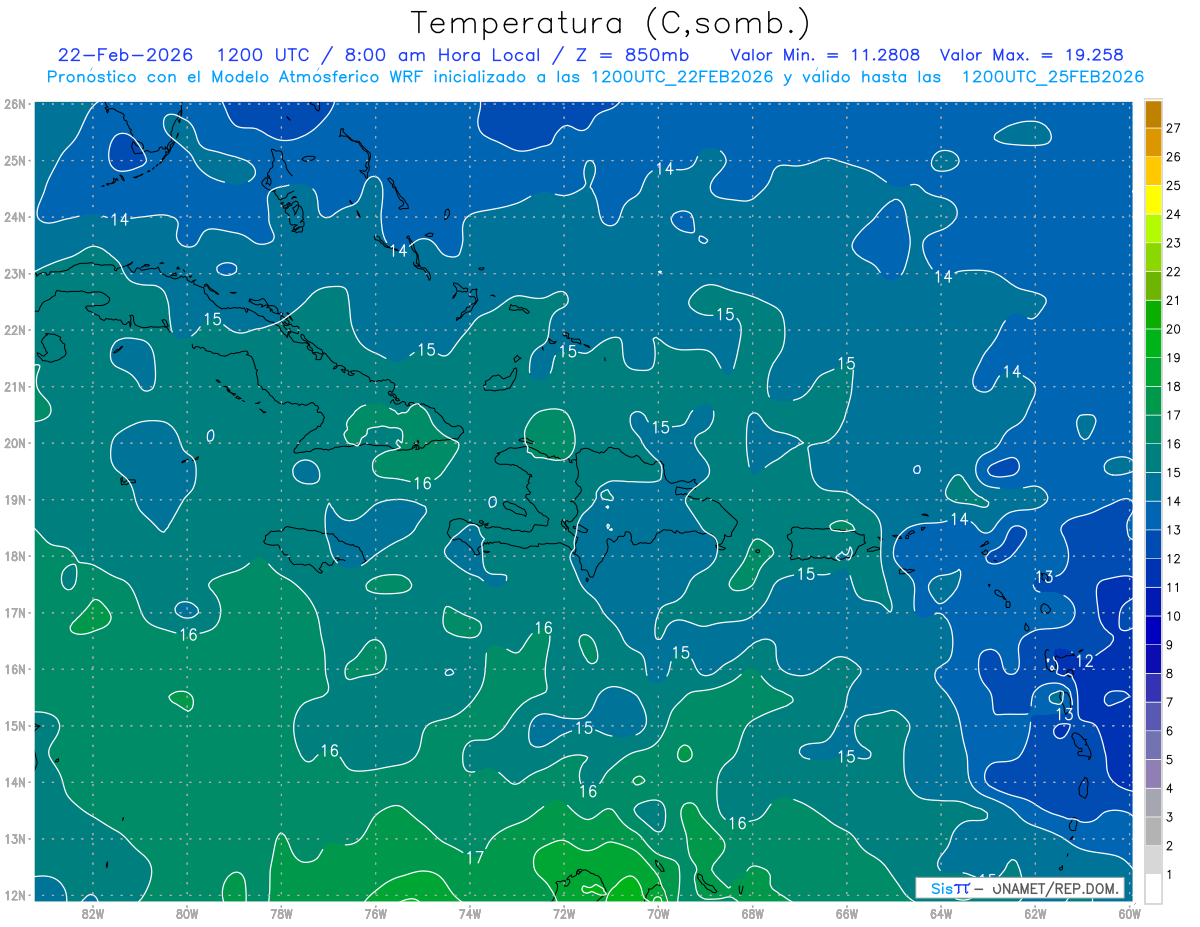Click the legend number 1 on color bar
Image resolution: width=1200 pixels, height=927 pixels.
click(1170, 875)
